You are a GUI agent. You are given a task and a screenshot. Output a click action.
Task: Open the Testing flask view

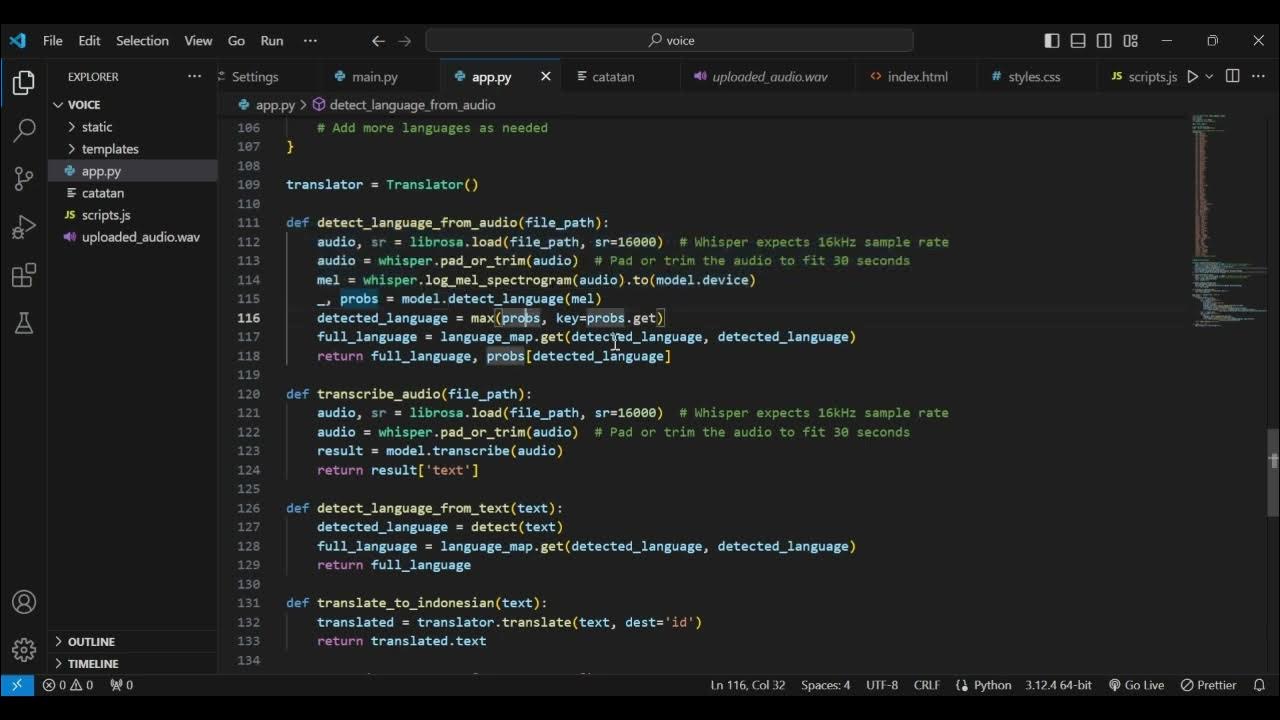(x=24, y=323)
